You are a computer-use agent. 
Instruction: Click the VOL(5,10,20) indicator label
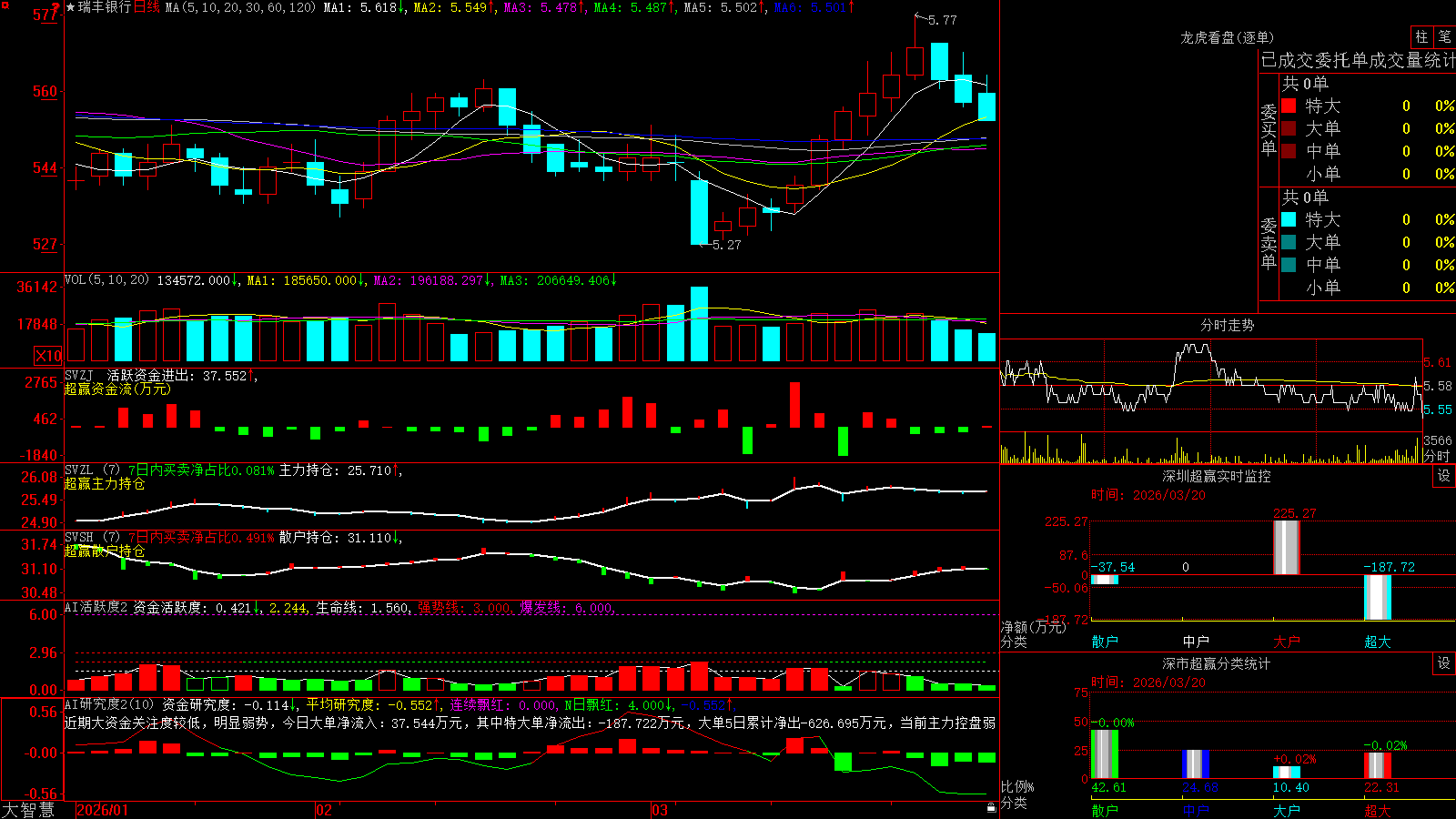(106, 280)
